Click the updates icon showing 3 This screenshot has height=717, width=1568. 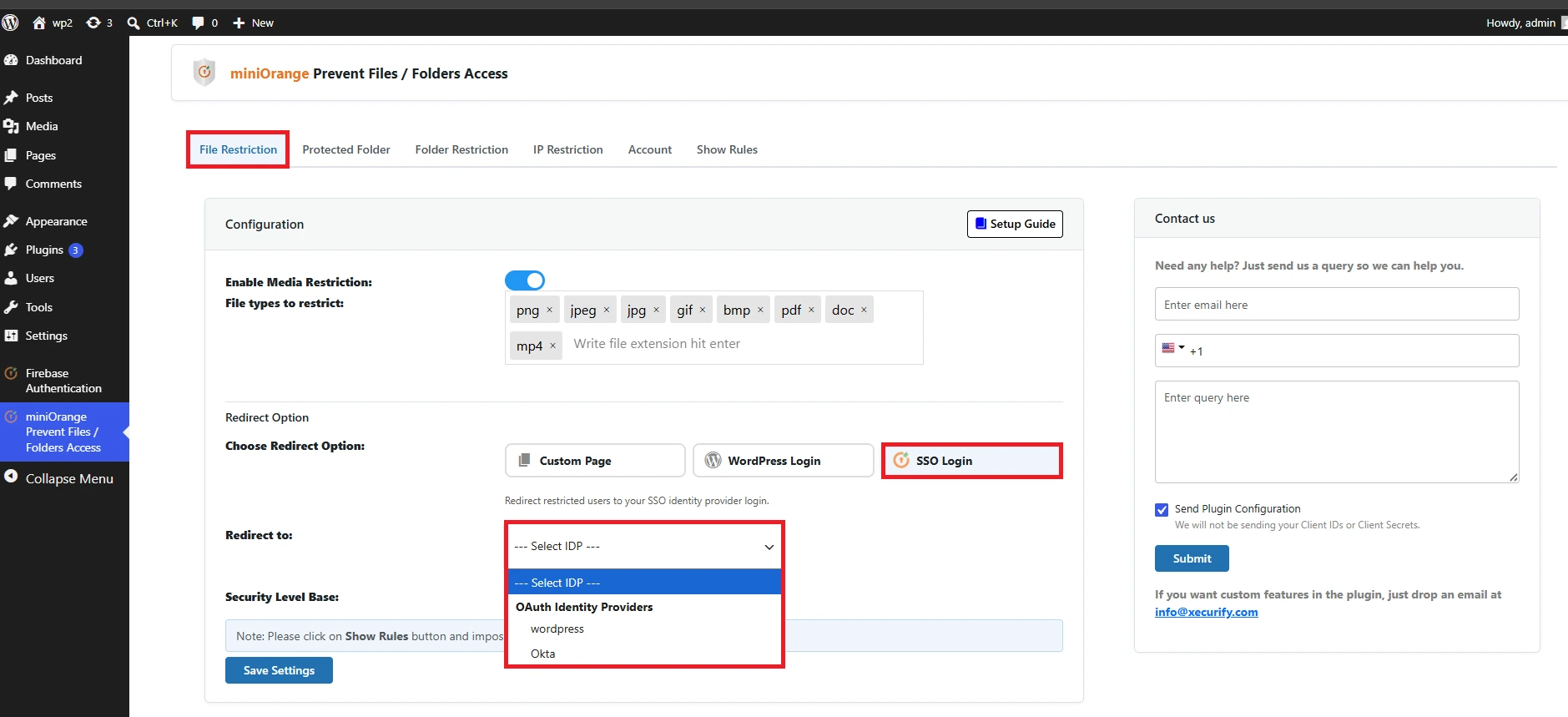click(93, 23)
